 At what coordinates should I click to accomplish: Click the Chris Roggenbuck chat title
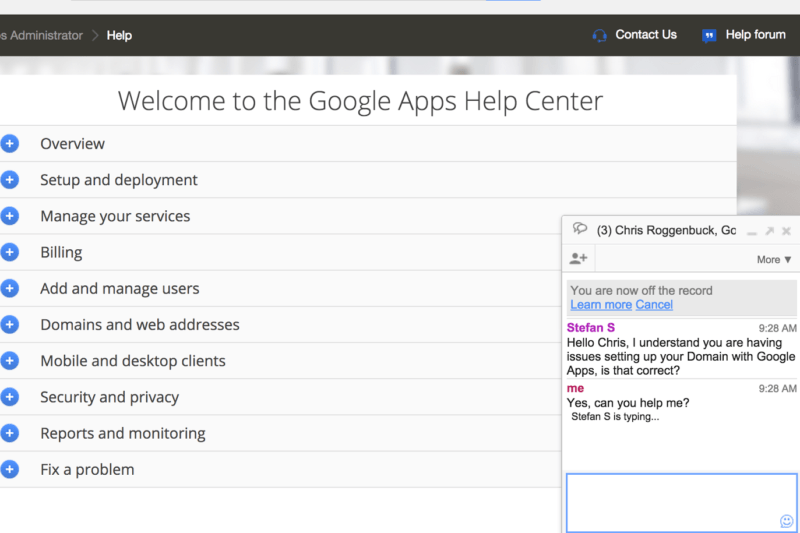tap(666, 231)
